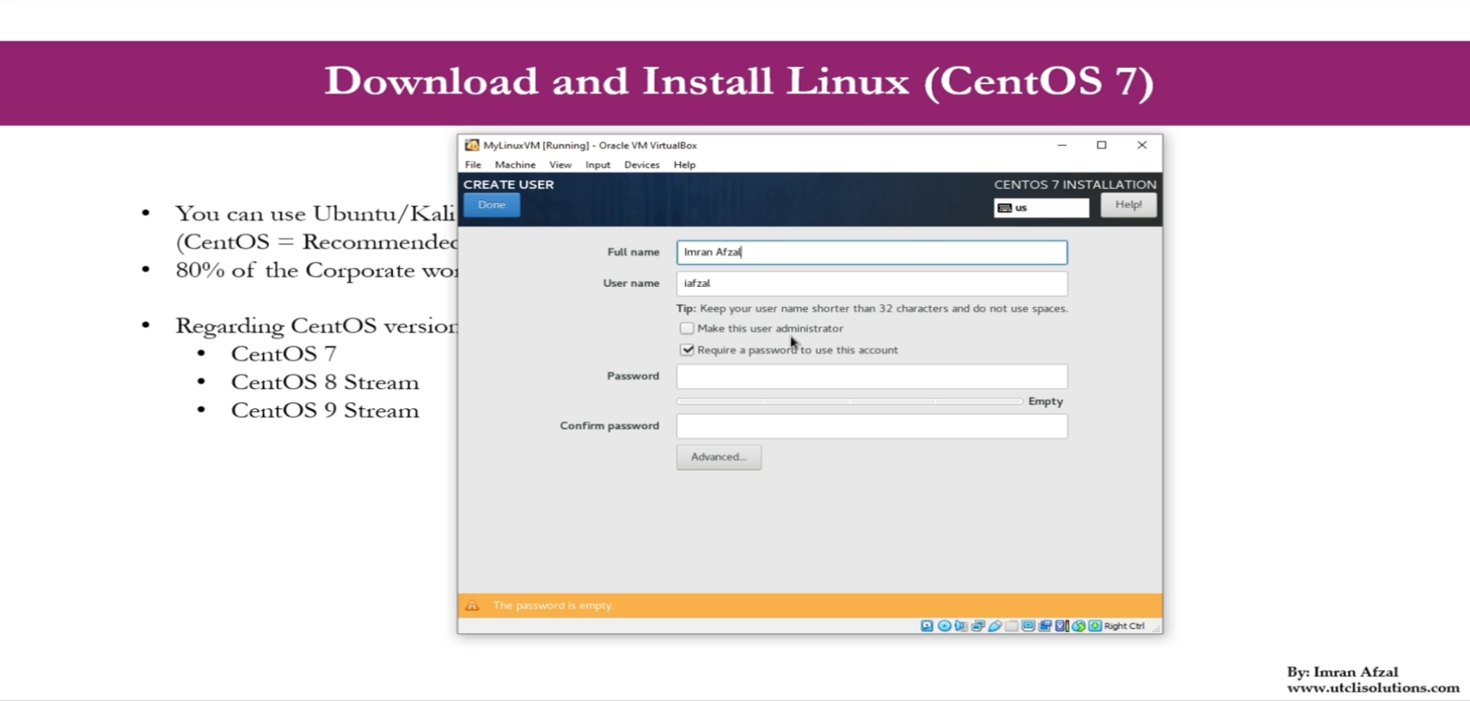Click the hard disk activity icon in status bar
Screen dimensions: 1470x701
[927, 626]
